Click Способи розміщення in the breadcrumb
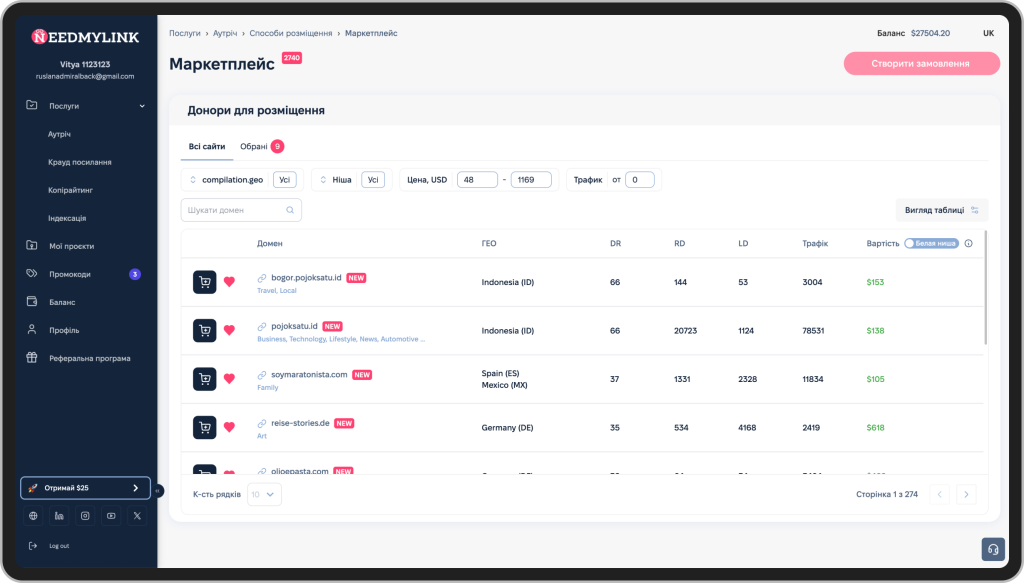 pos(291,33)
